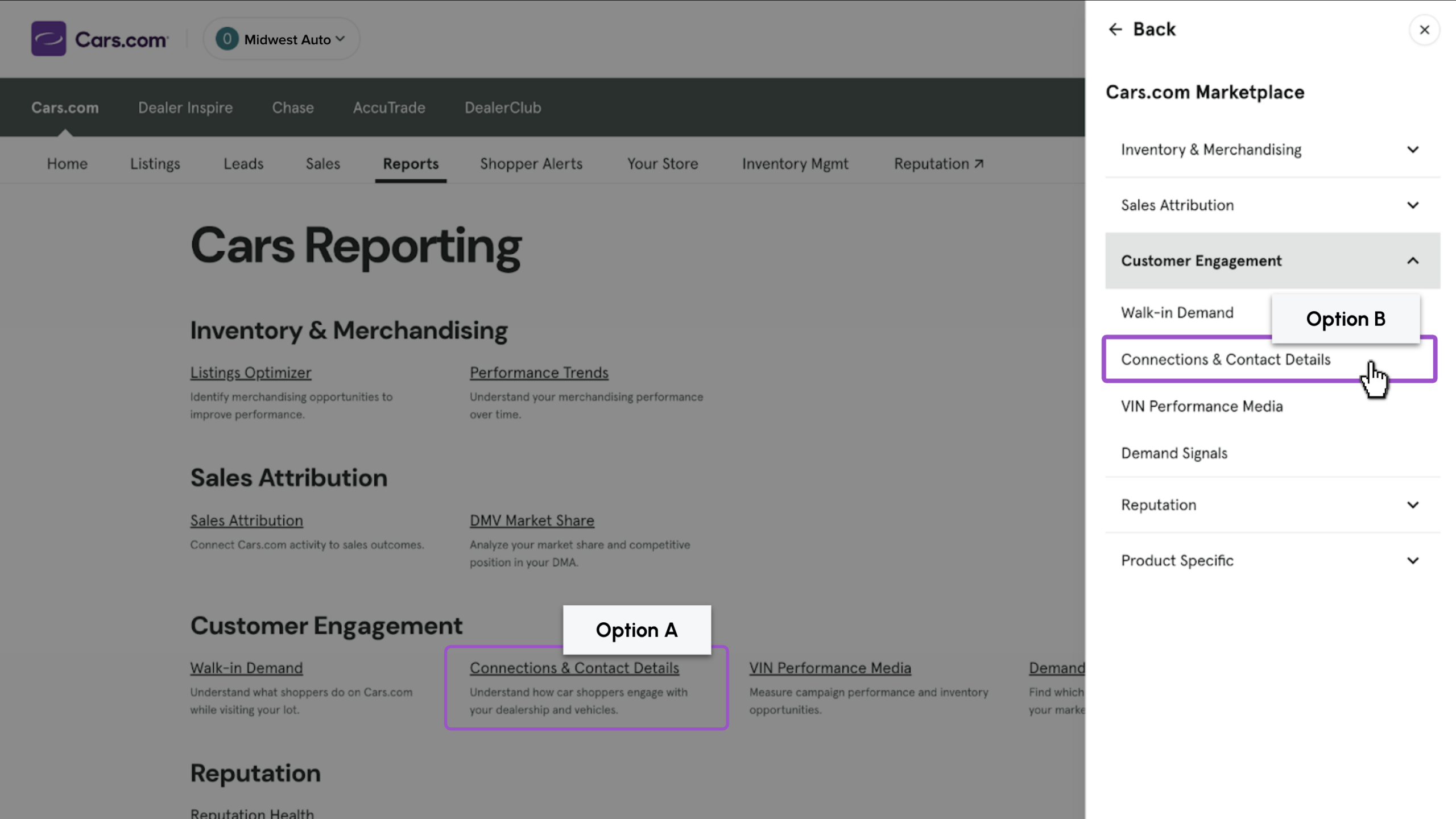Select VIN Performance Media in side panel

1202,407
